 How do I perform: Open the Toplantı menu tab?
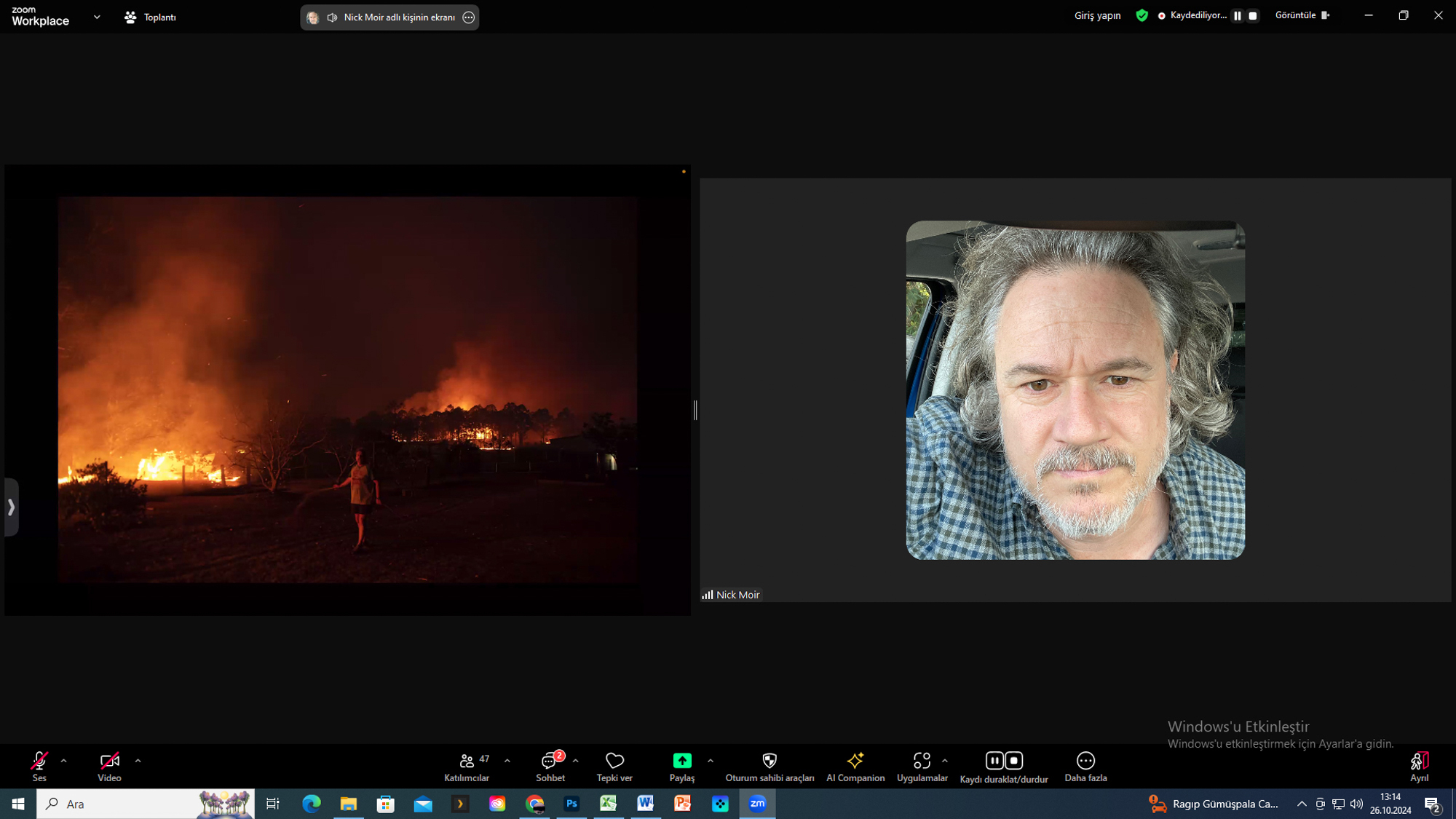151,17
